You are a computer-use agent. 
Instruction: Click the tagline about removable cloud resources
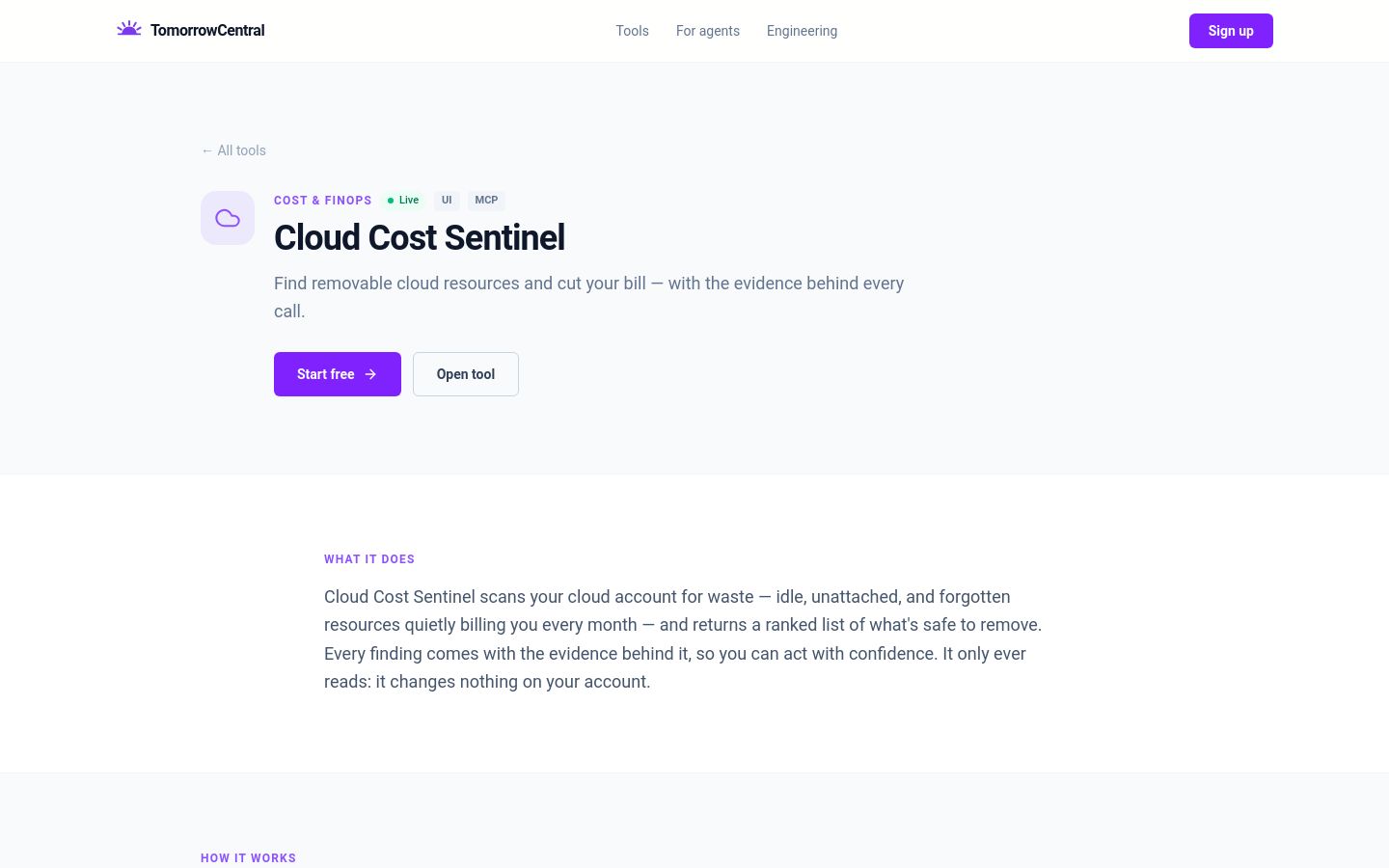(589, 297)
